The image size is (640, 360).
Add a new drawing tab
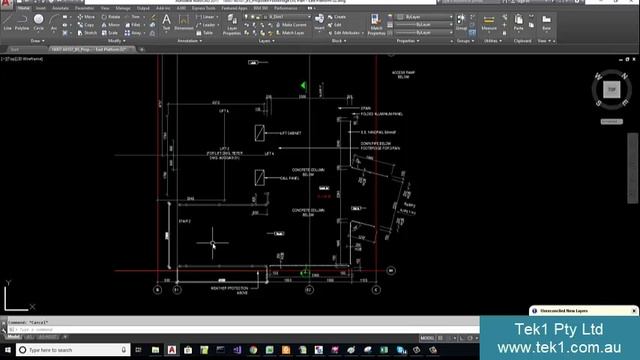pyautogui.click(x=142, y=49)
